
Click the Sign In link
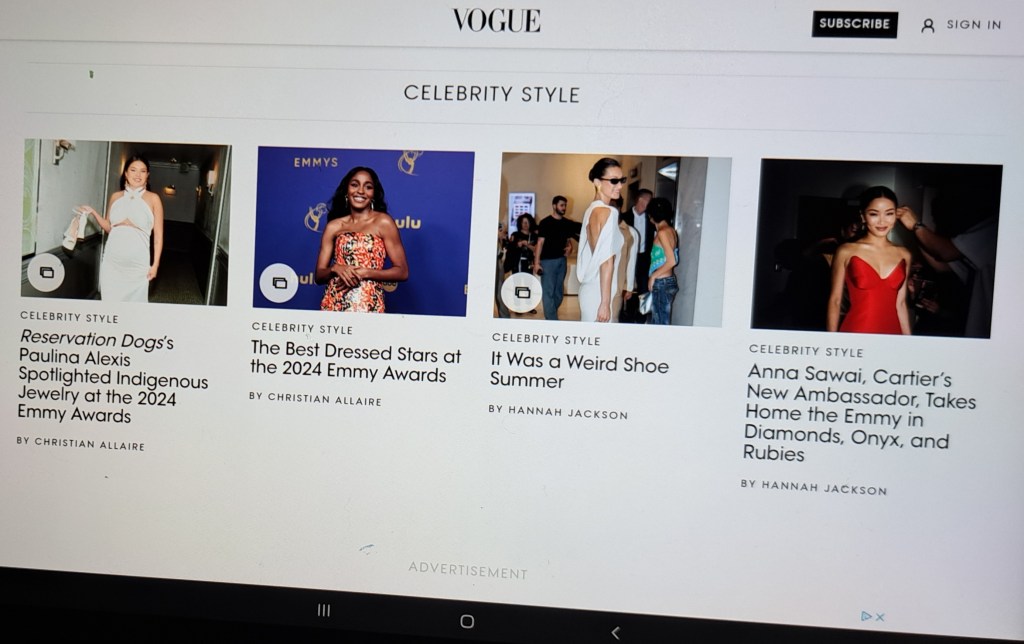pos(974,25)
